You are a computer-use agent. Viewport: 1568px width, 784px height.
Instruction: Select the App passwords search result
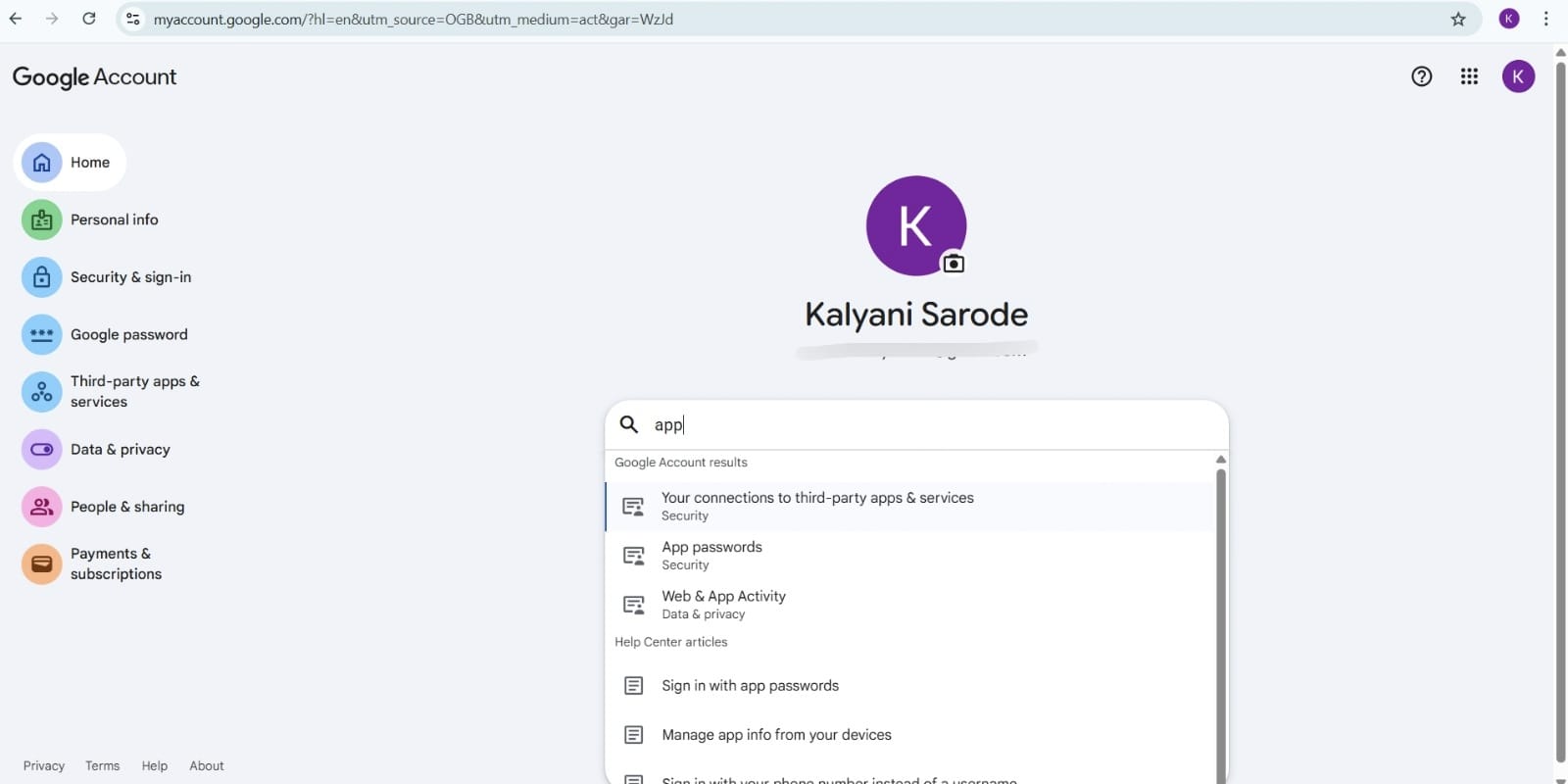point(711,555)
